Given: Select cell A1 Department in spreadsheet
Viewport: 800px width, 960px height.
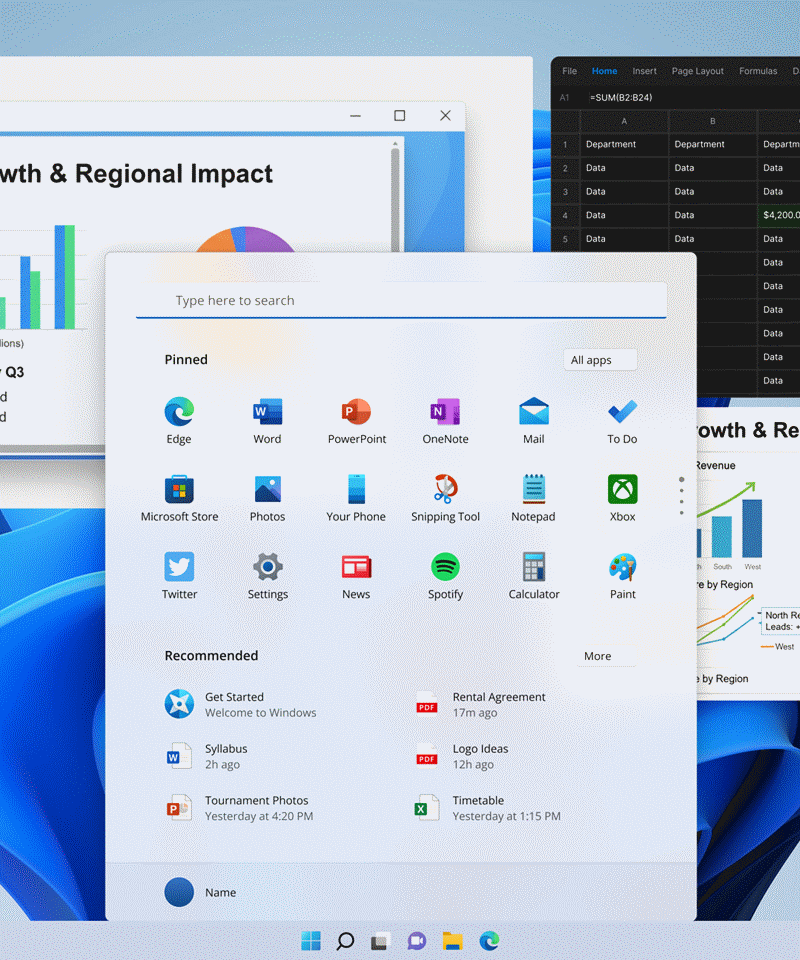Looking at the screenshot, I should coord(624,144).
